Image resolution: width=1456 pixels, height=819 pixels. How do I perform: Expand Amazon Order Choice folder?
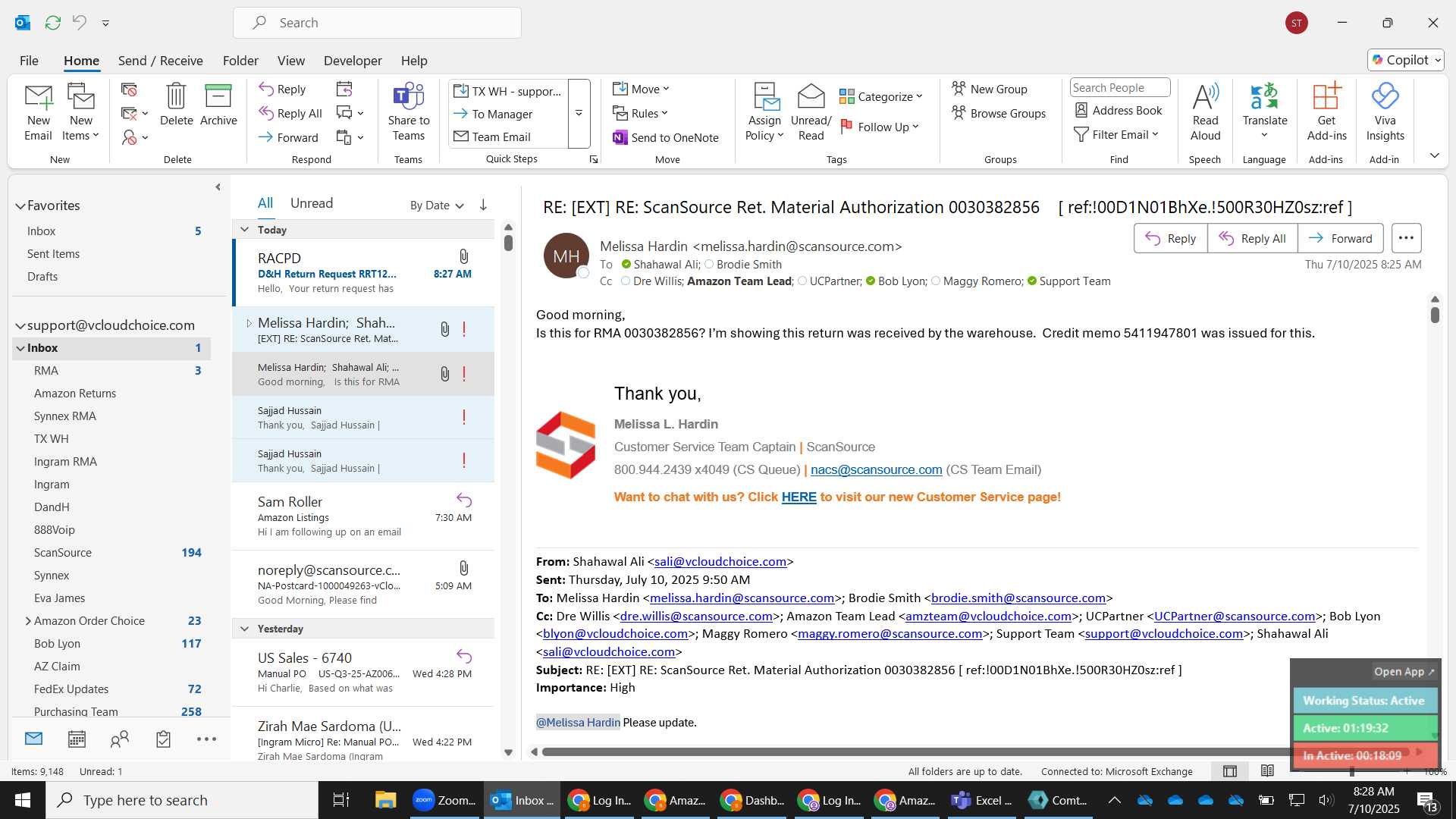click(x=28, y=620)
